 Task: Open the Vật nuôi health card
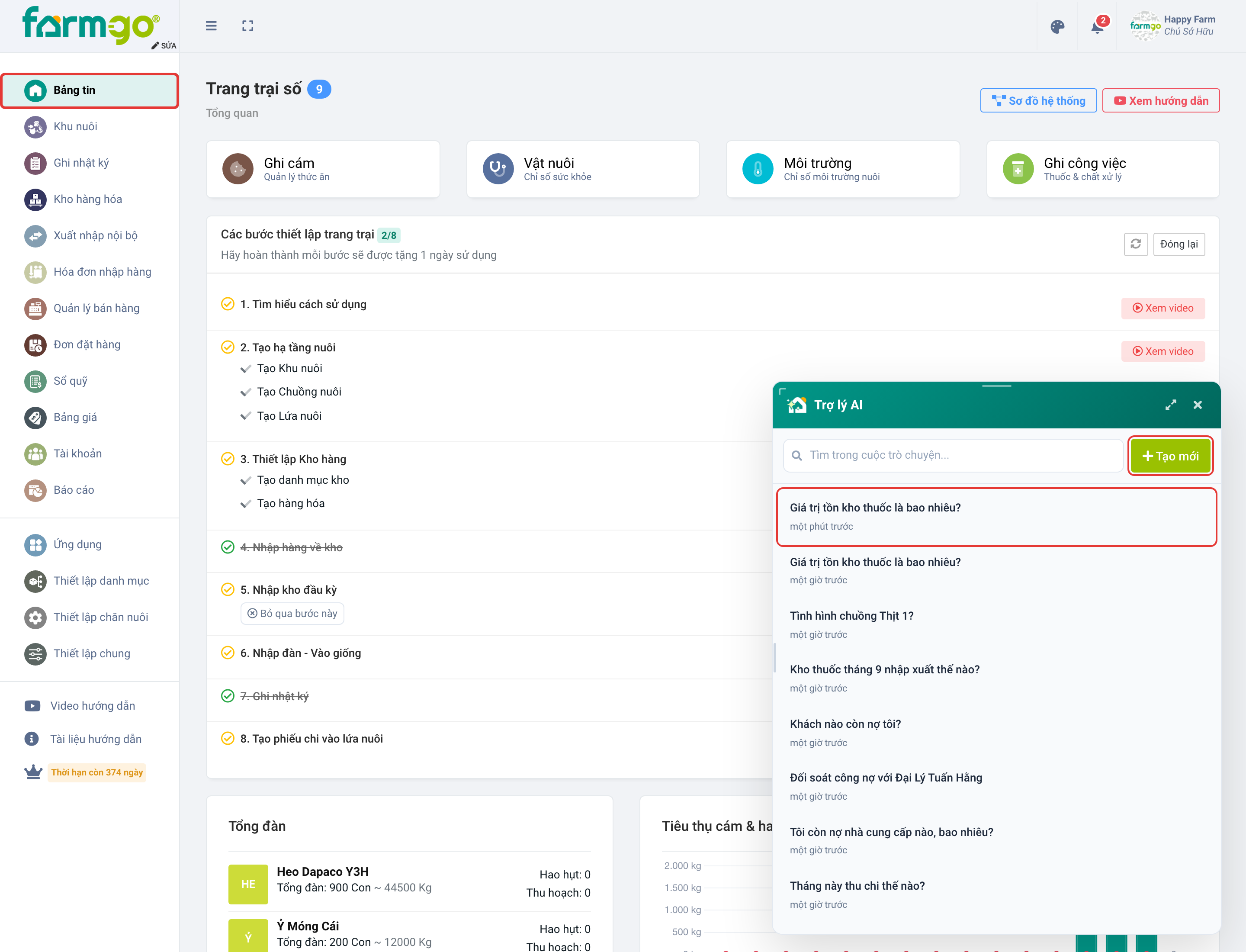(583, 169)
